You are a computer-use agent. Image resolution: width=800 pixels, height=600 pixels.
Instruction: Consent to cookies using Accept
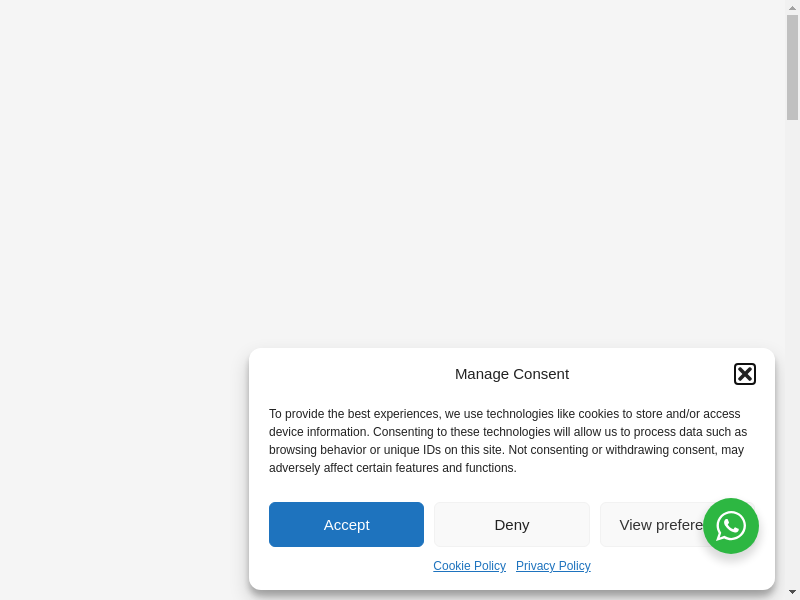346,524
